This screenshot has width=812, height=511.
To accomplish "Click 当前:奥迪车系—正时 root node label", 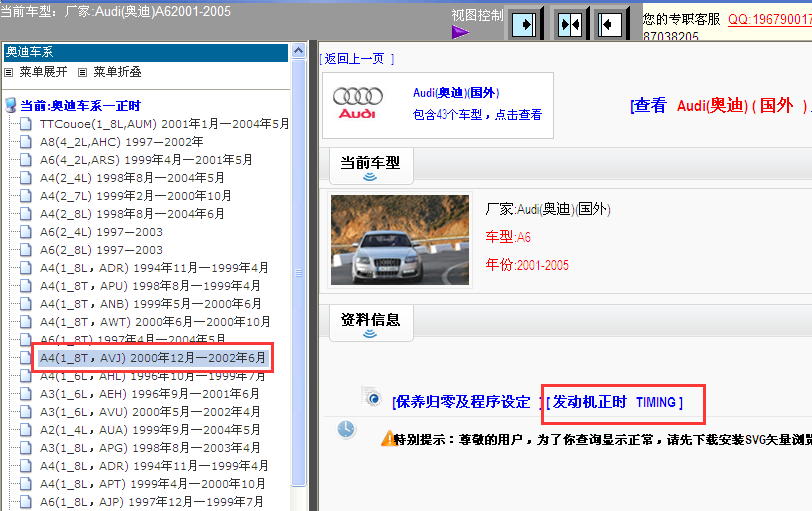I will point(80,106).
